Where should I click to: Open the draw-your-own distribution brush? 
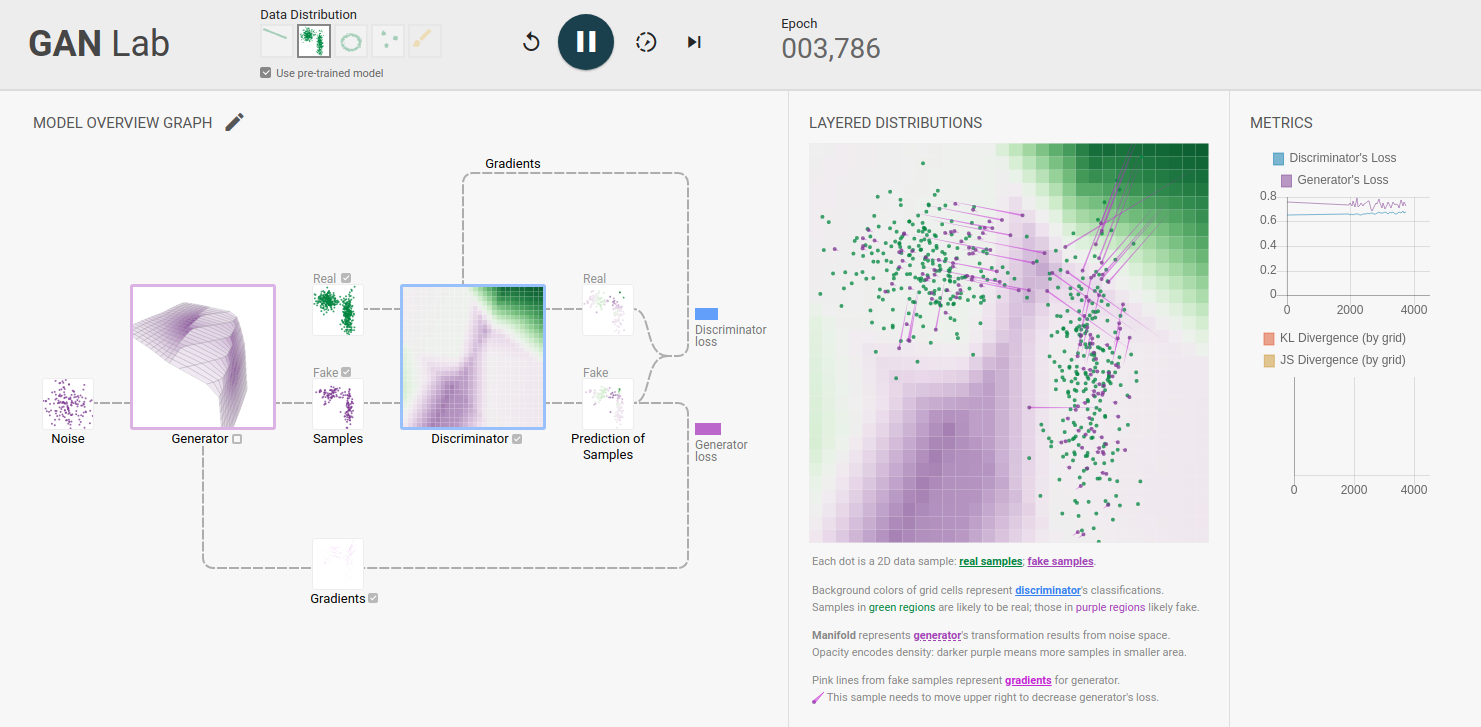point(424,41)
